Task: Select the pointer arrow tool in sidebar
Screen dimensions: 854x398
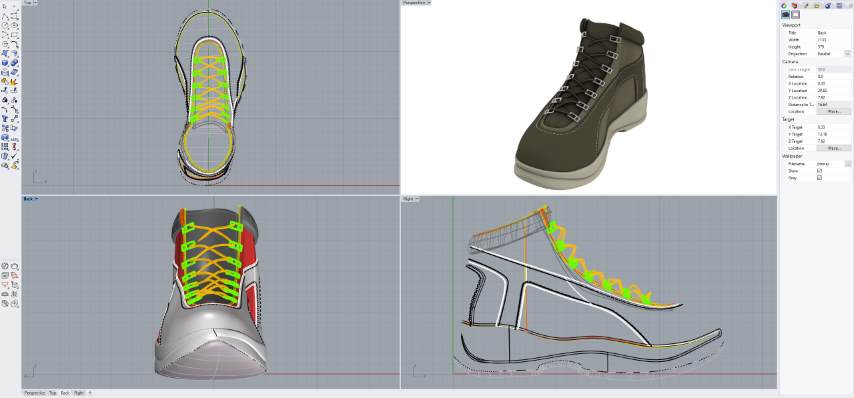Action: [x=5, y=6]
